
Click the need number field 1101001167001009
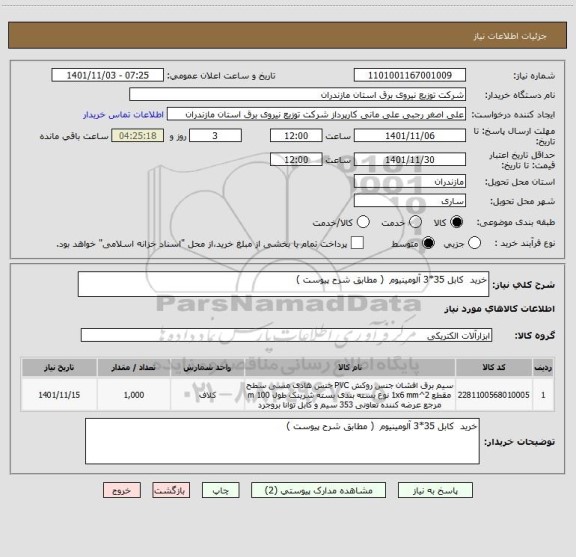(410, 75)
